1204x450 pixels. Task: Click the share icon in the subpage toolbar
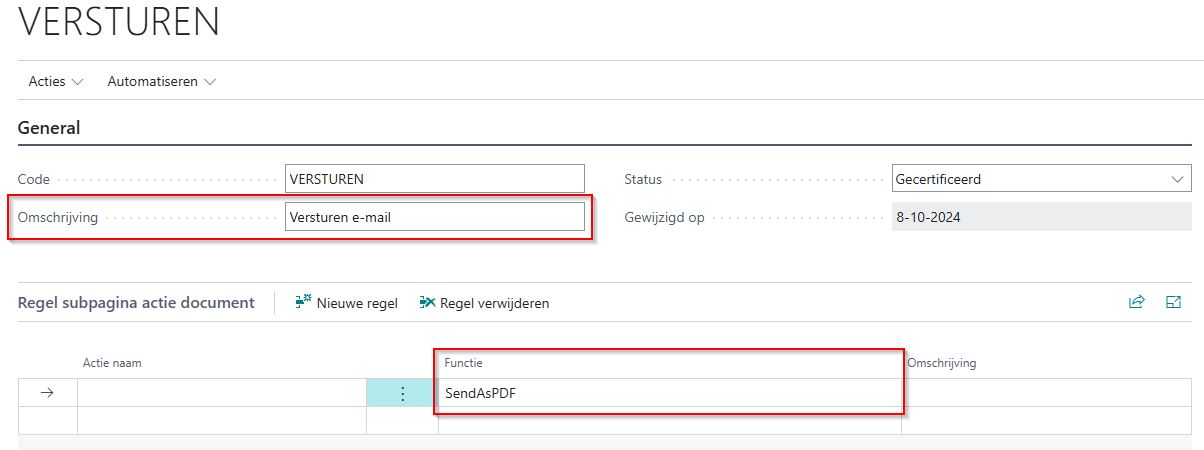pos(1137,302)
